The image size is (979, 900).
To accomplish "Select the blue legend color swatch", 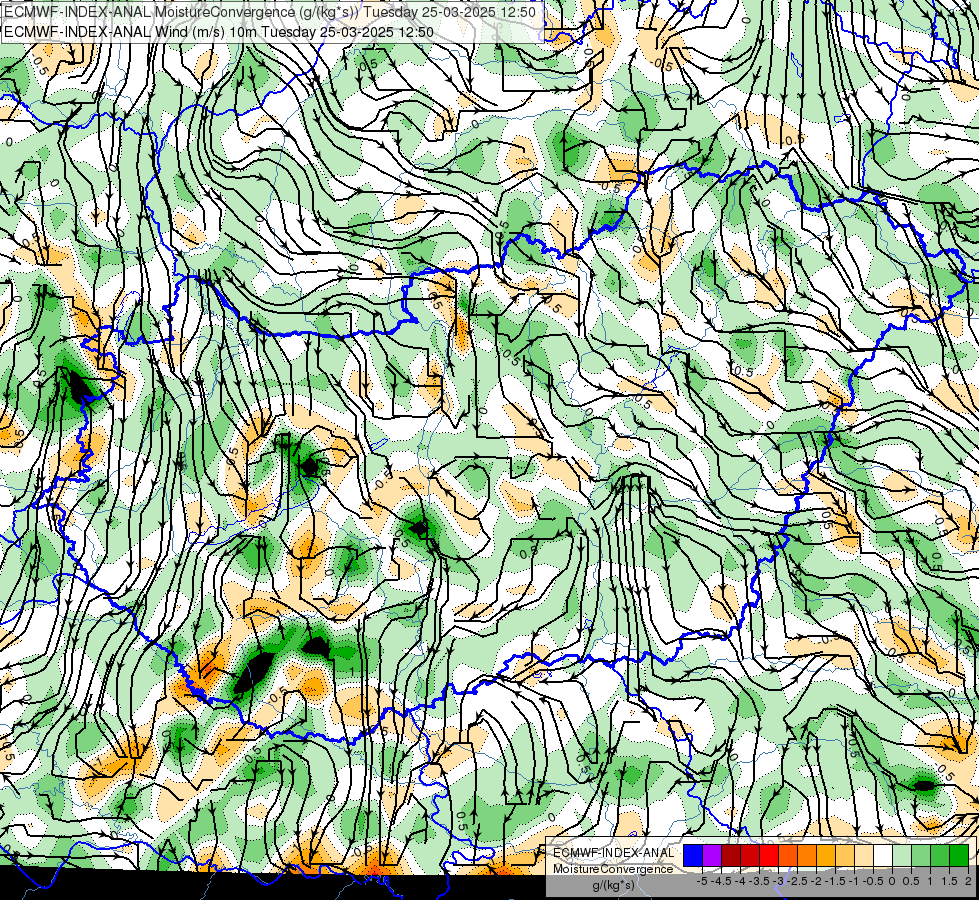I will (x=693, y=855).
